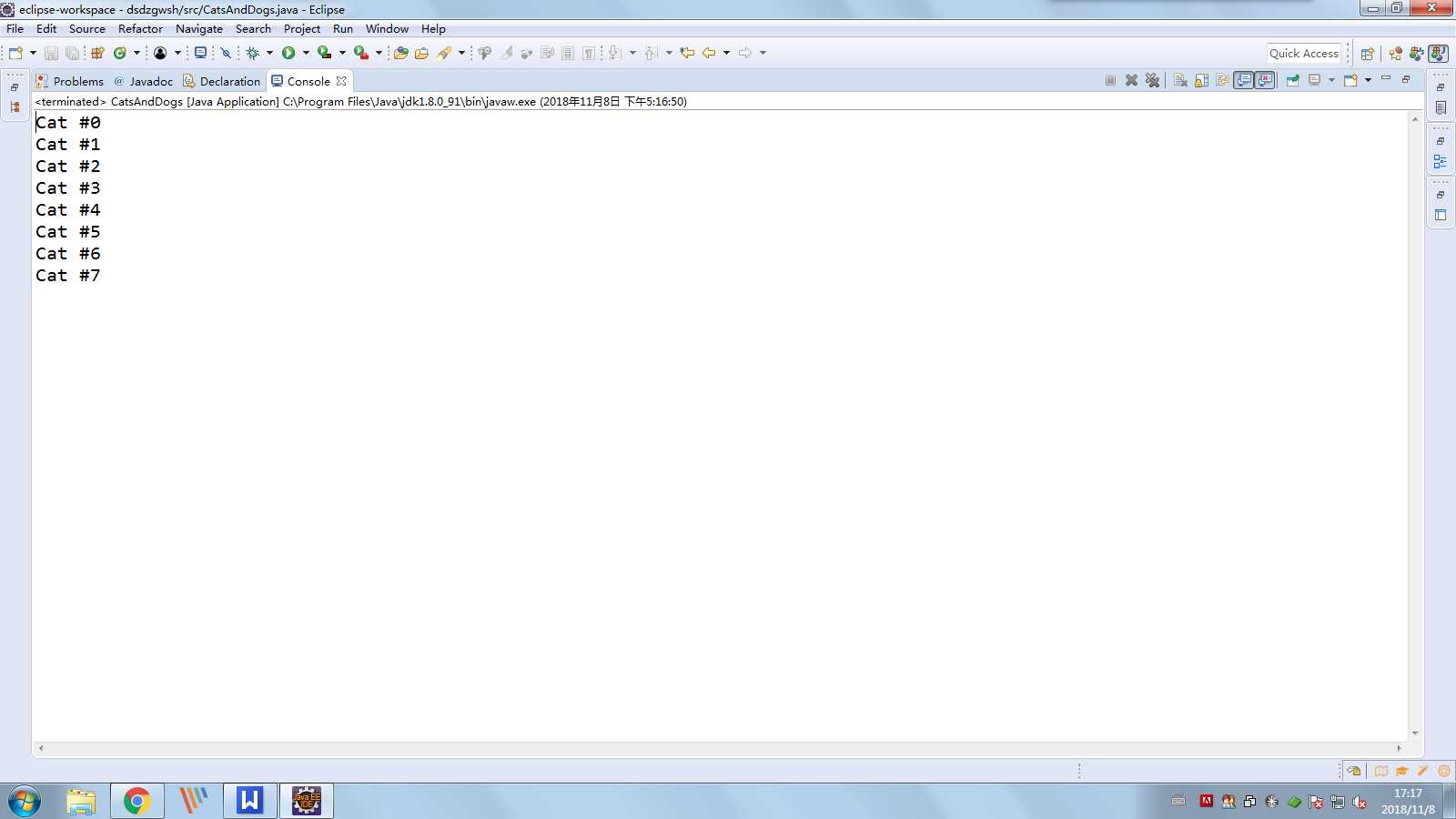
Task: Click the 'Cat #7' console line
Action: (68, 276)
